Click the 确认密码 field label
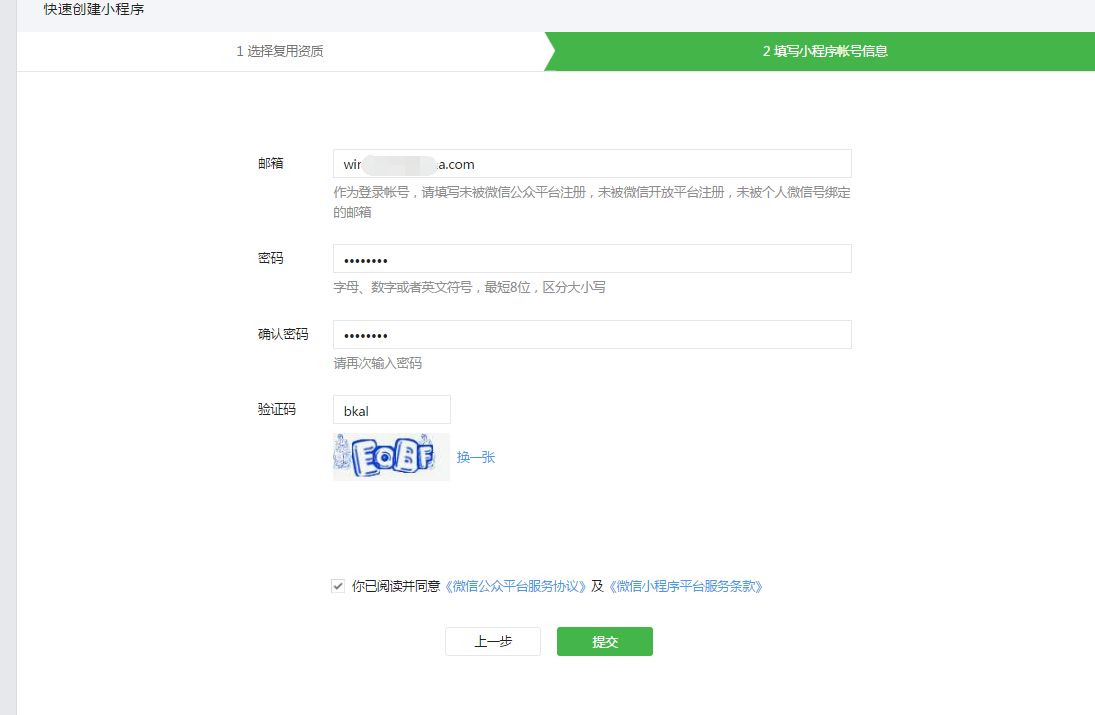1095x715 pixels. tap(283, 334)
